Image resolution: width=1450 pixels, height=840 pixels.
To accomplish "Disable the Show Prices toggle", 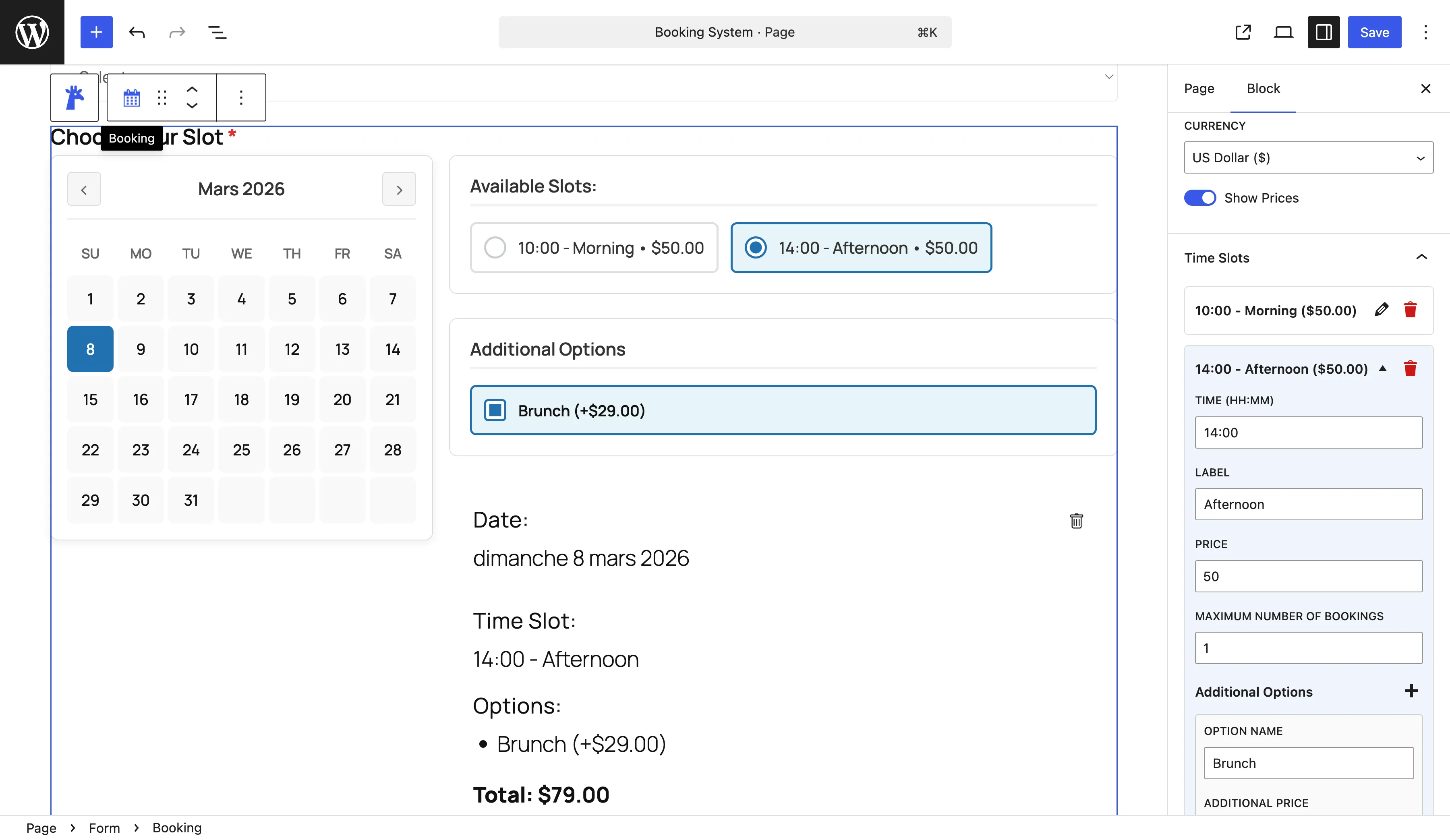I will pos(1200,198).
